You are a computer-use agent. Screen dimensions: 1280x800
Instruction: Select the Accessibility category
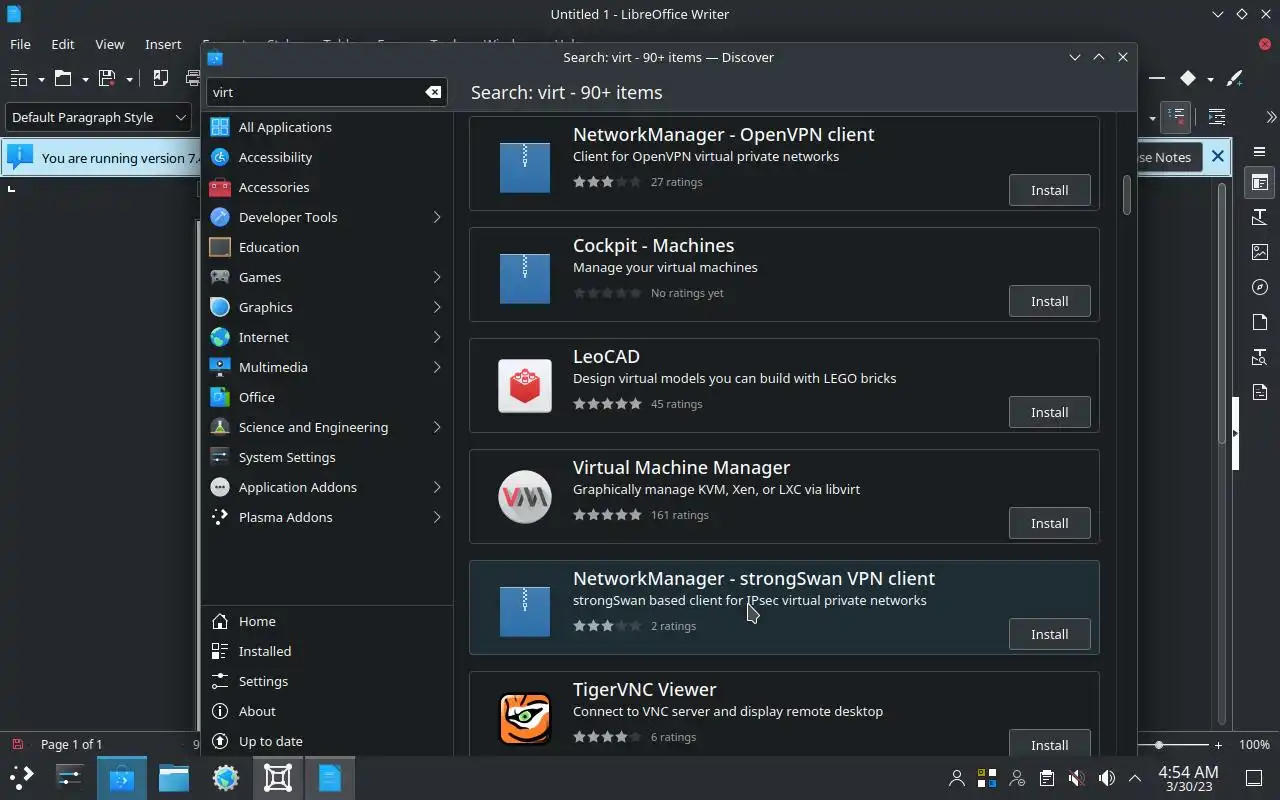327,157
